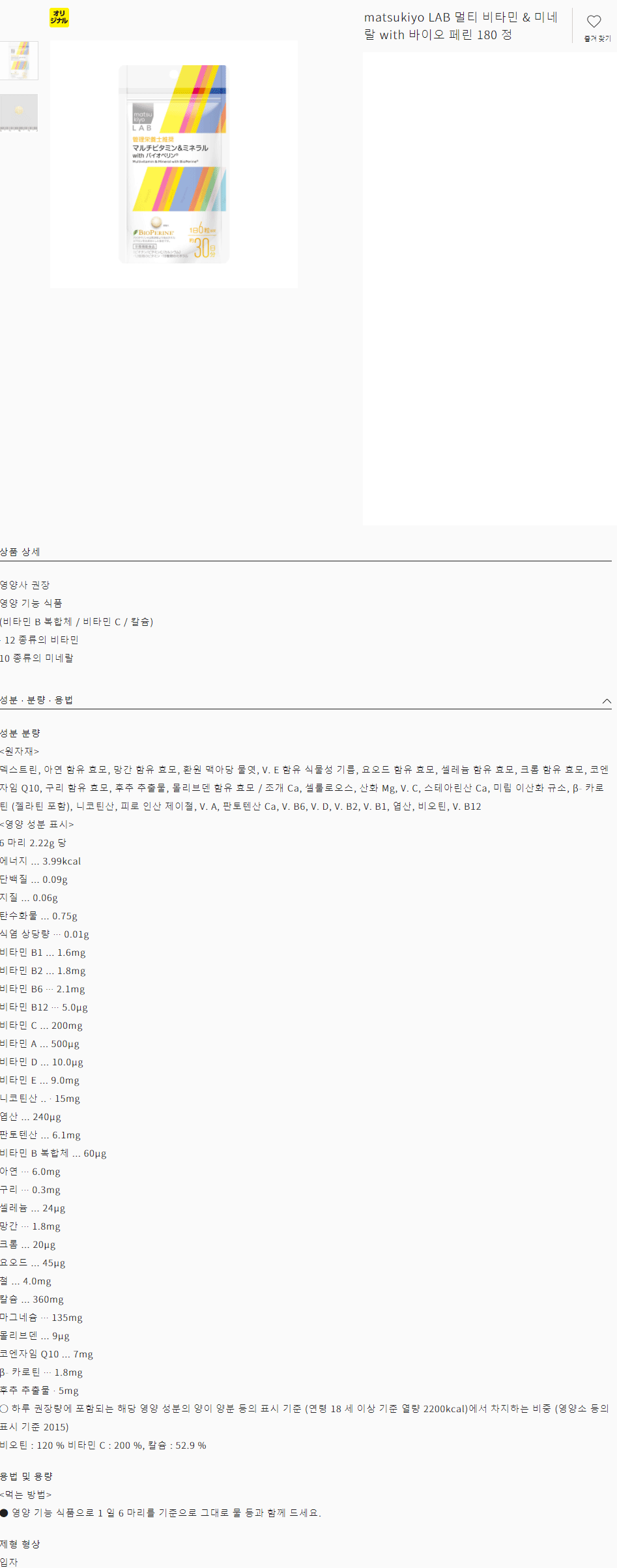Screen dimensions: 617x1568
Task: Click the 성분 · 분량 · 용법 section header
Action: tap(36, 700)
